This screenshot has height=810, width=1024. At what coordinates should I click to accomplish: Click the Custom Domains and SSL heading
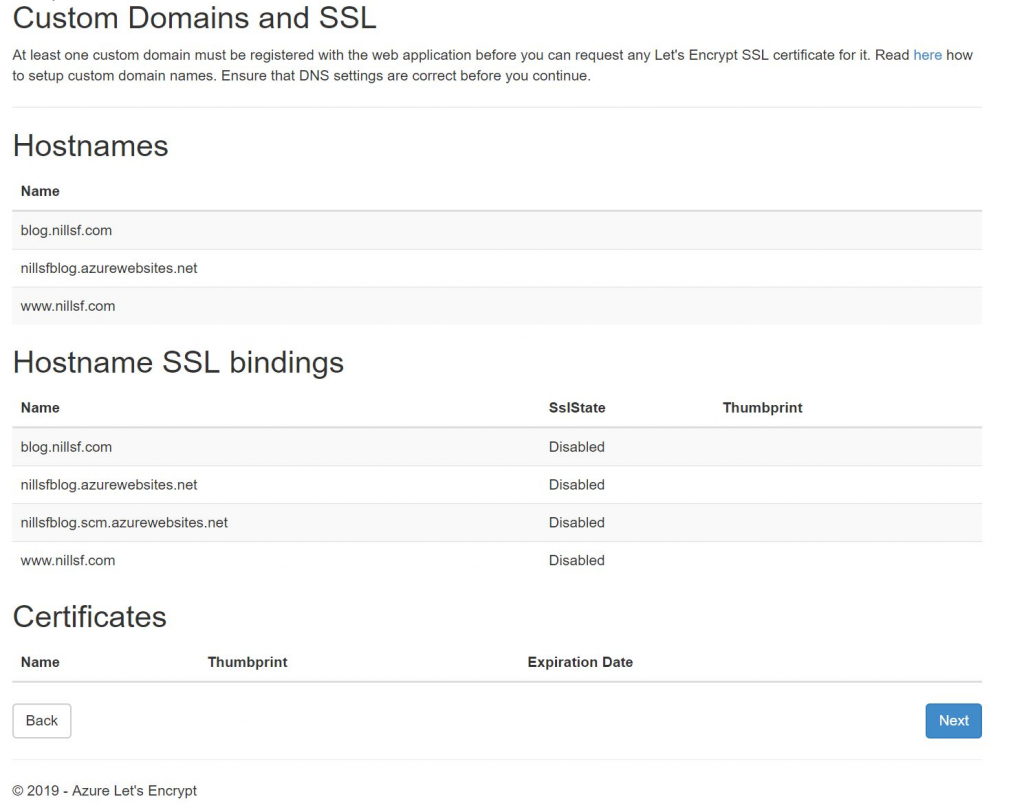(x=195, y=18)
